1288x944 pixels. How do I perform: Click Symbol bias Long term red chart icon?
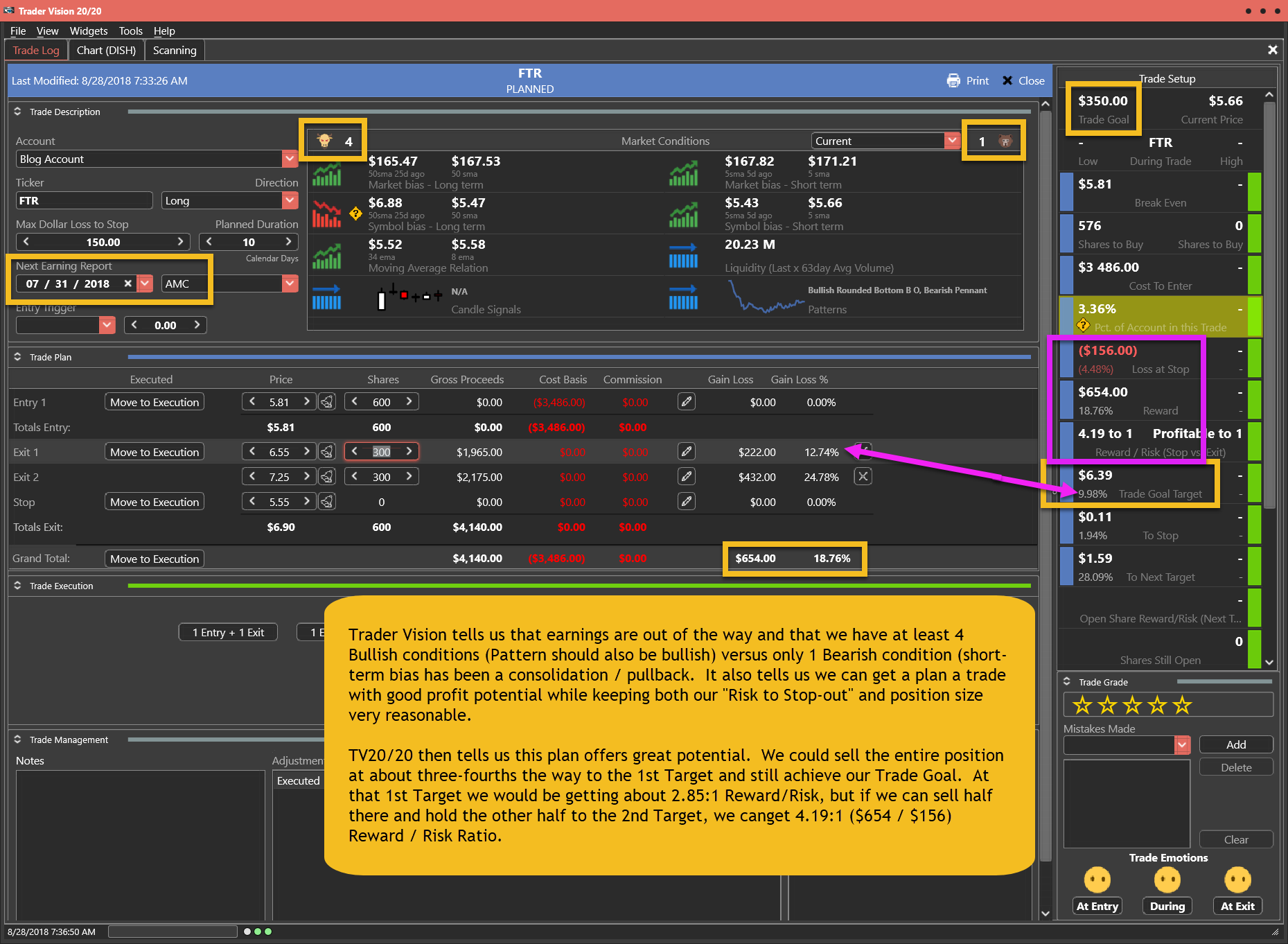(x=326, y=214)
